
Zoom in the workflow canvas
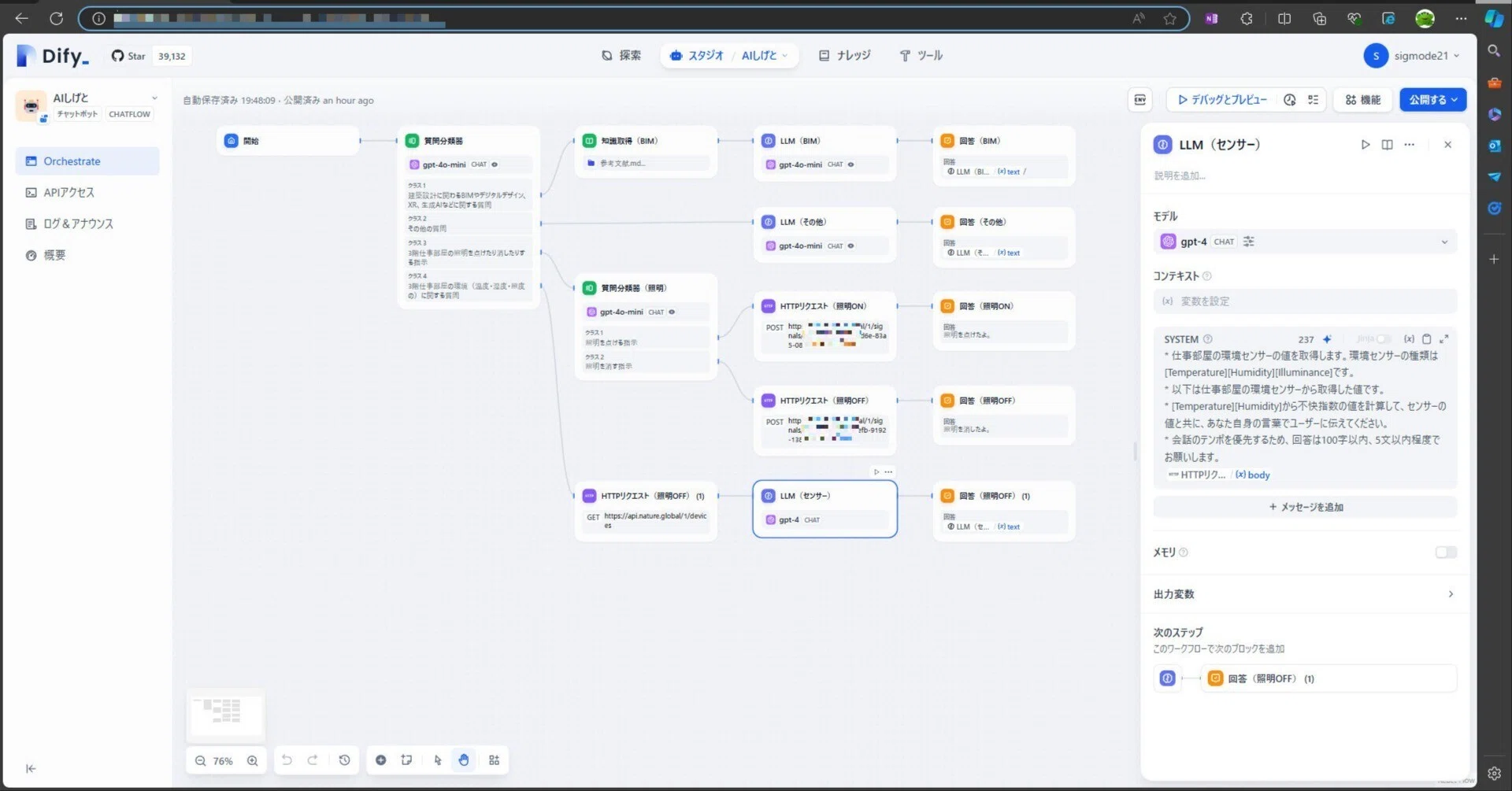tap(252, 760)
